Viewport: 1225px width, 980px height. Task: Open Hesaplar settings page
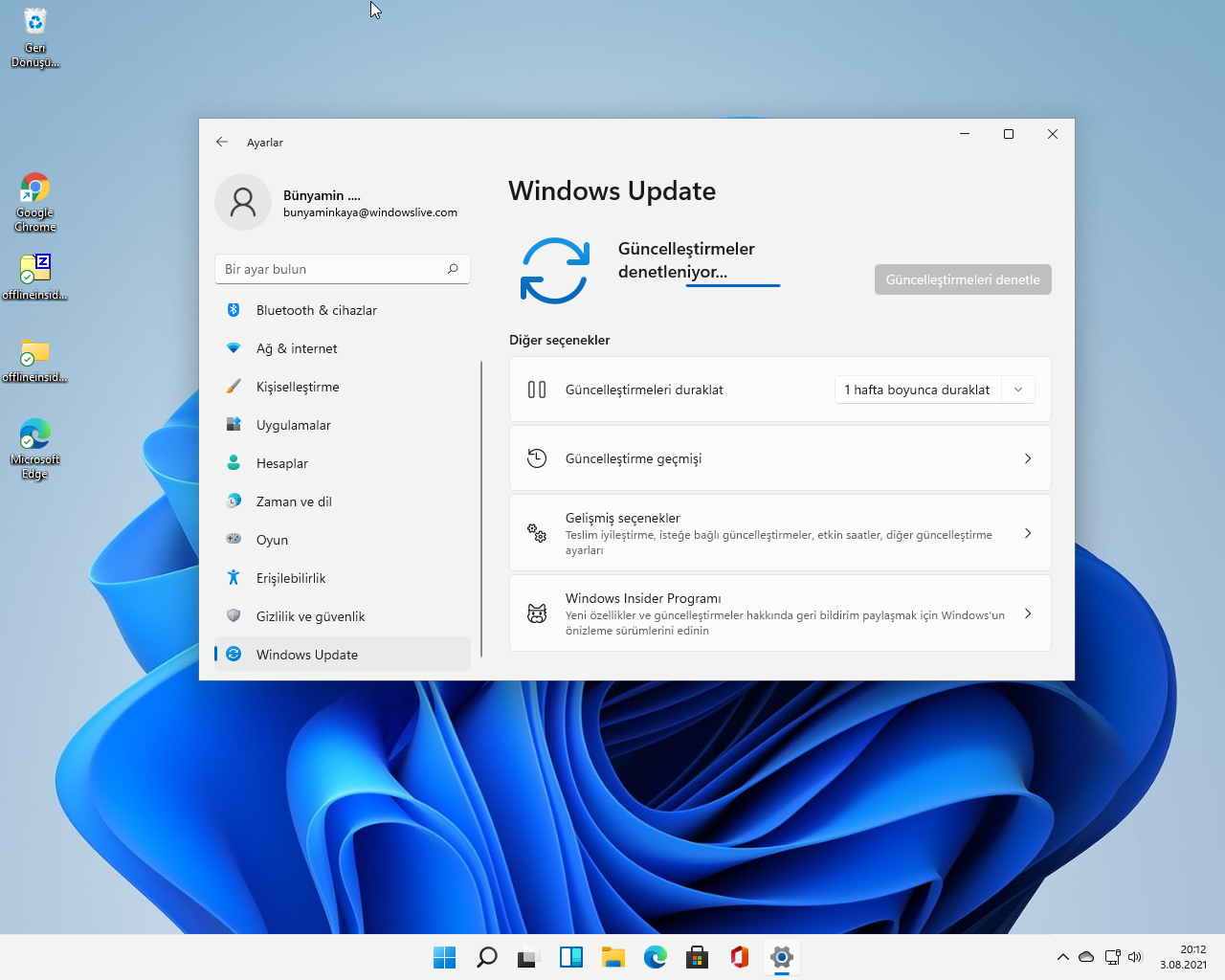343,463
